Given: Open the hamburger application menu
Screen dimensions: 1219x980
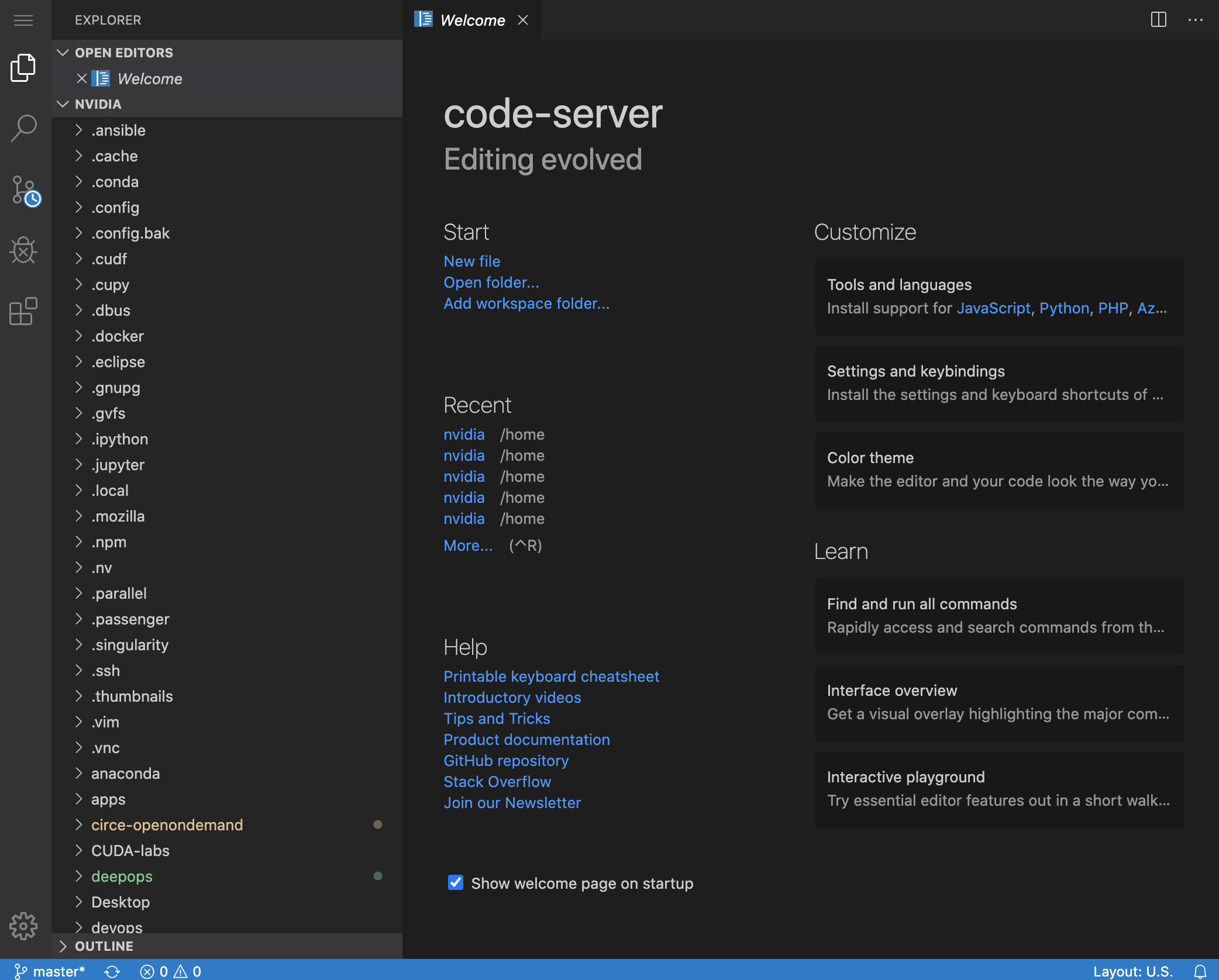Looking at the screenshot, I should tap(23, 20).
